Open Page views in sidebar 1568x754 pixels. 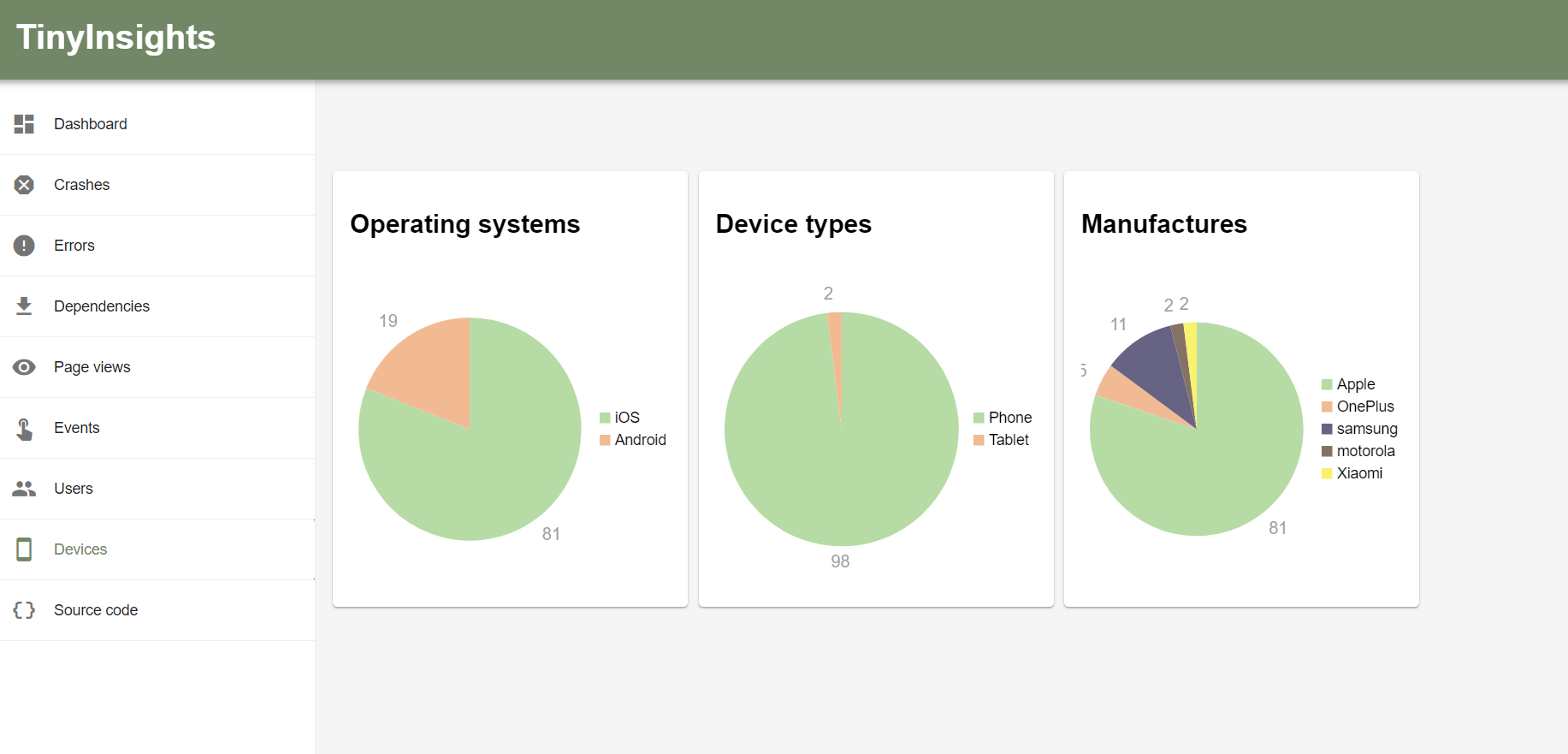click(x=157, y=367)
